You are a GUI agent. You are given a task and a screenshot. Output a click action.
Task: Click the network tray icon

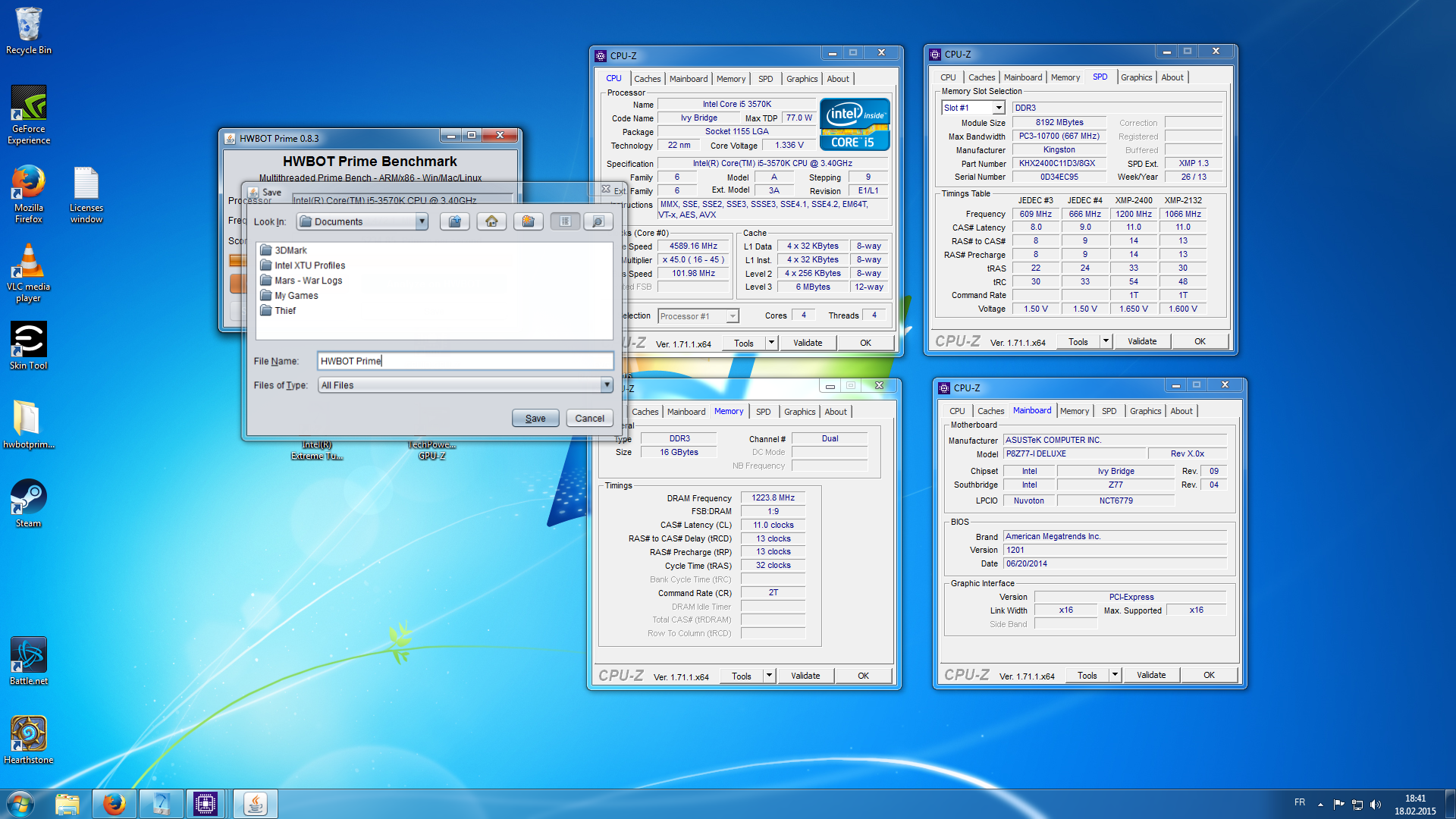coord(1357,804)
